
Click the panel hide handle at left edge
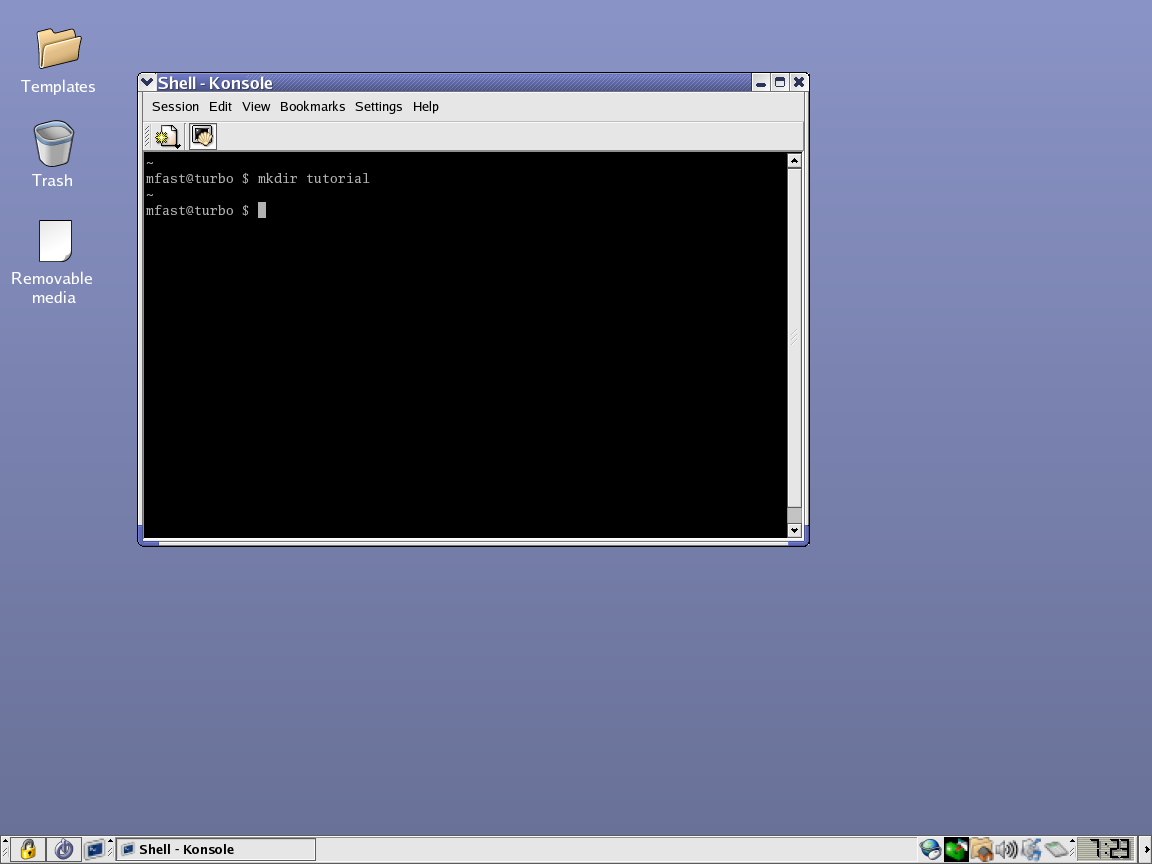[x=4, y=849]
